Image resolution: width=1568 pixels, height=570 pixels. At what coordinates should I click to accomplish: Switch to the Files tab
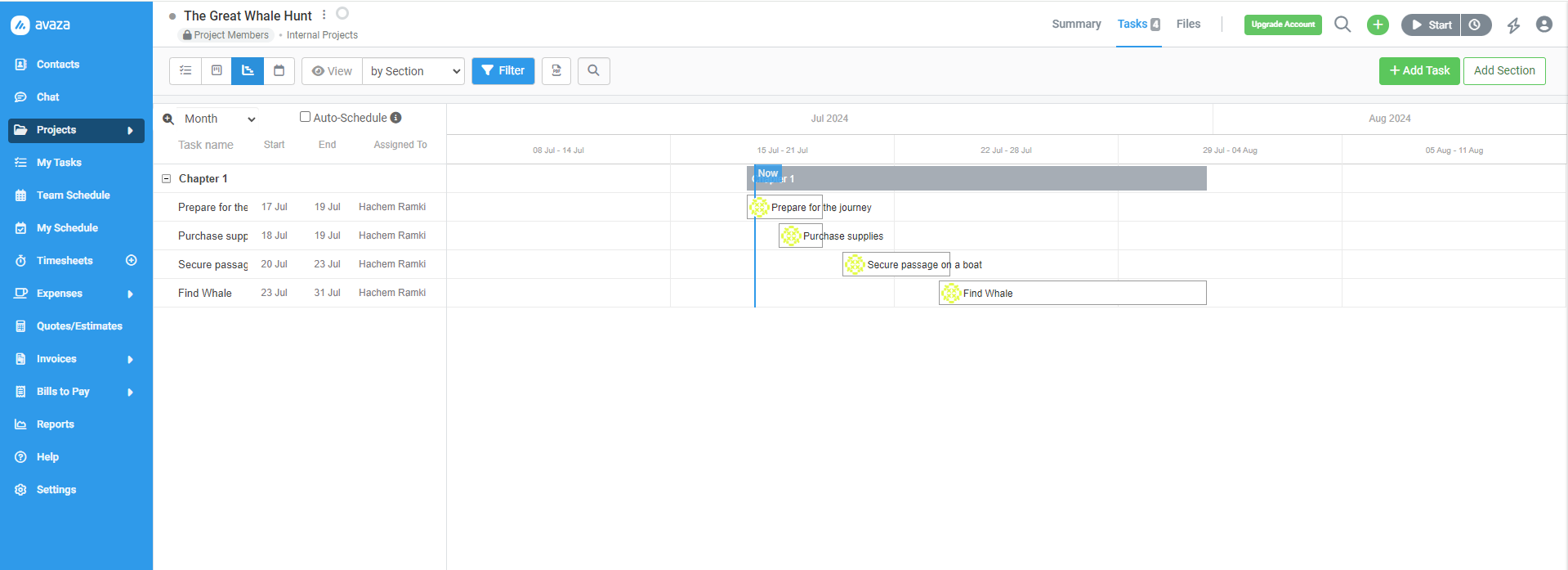point(1188,24)
